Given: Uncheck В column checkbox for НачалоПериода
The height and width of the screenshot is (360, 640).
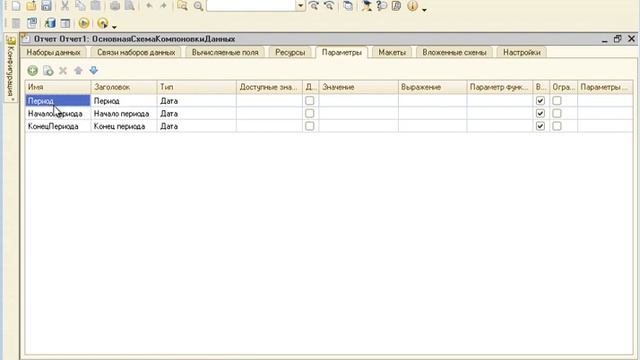Looking at the screenshot, I should tap(540, 113).
